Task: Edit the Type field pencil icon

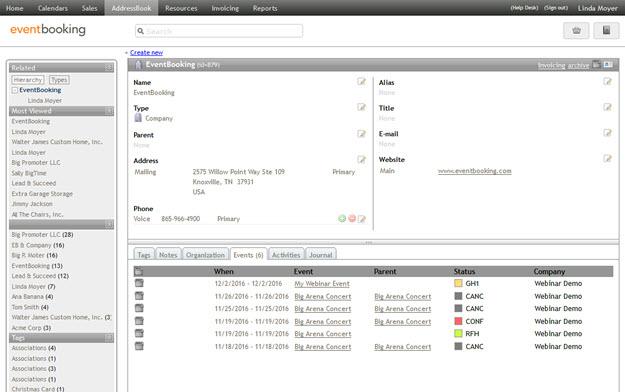Action: click(361, 107)
